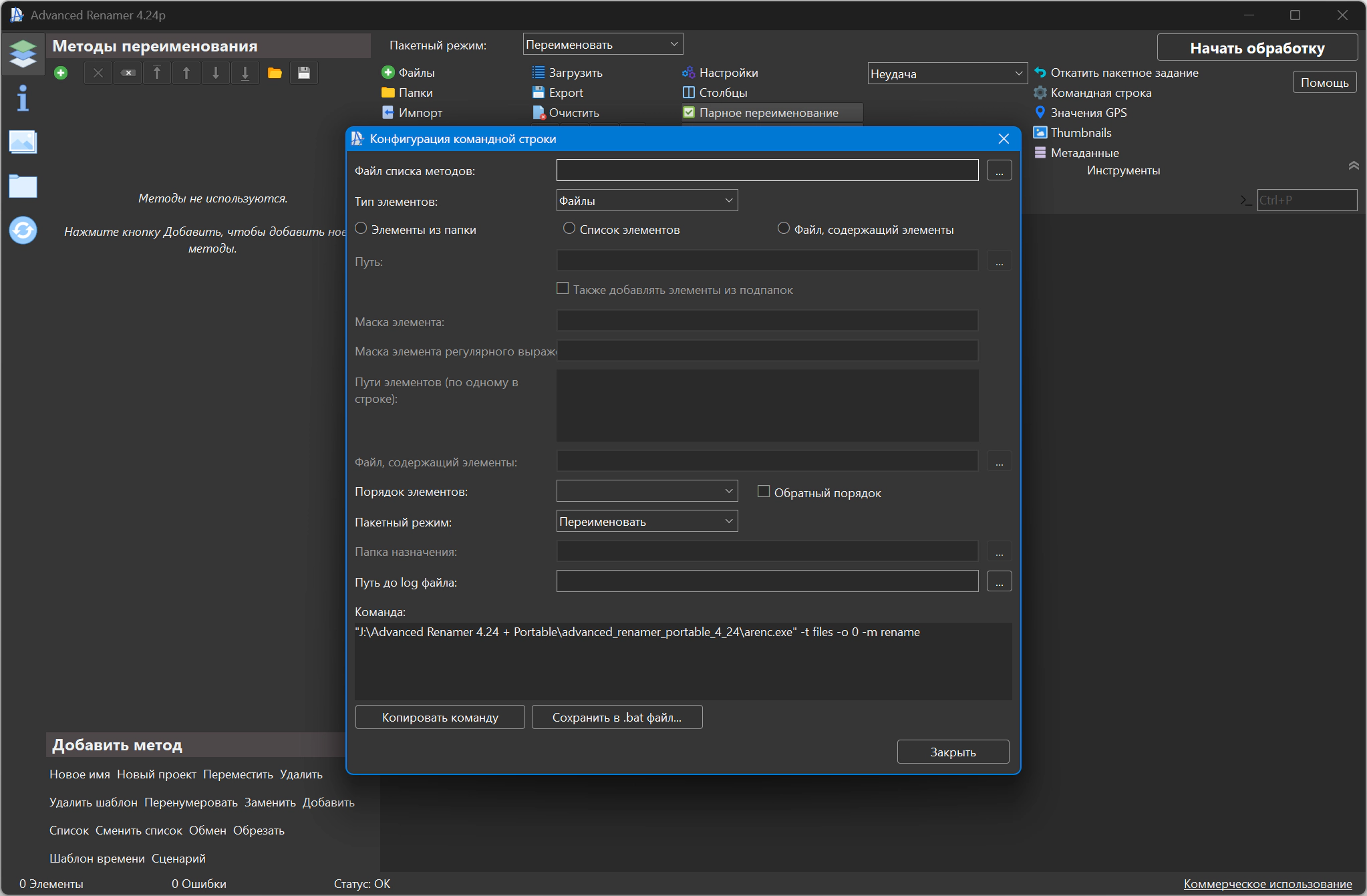Click the move method down icon
The width and height of the screenshot is (1367, 896).
(x=216, y=73)
